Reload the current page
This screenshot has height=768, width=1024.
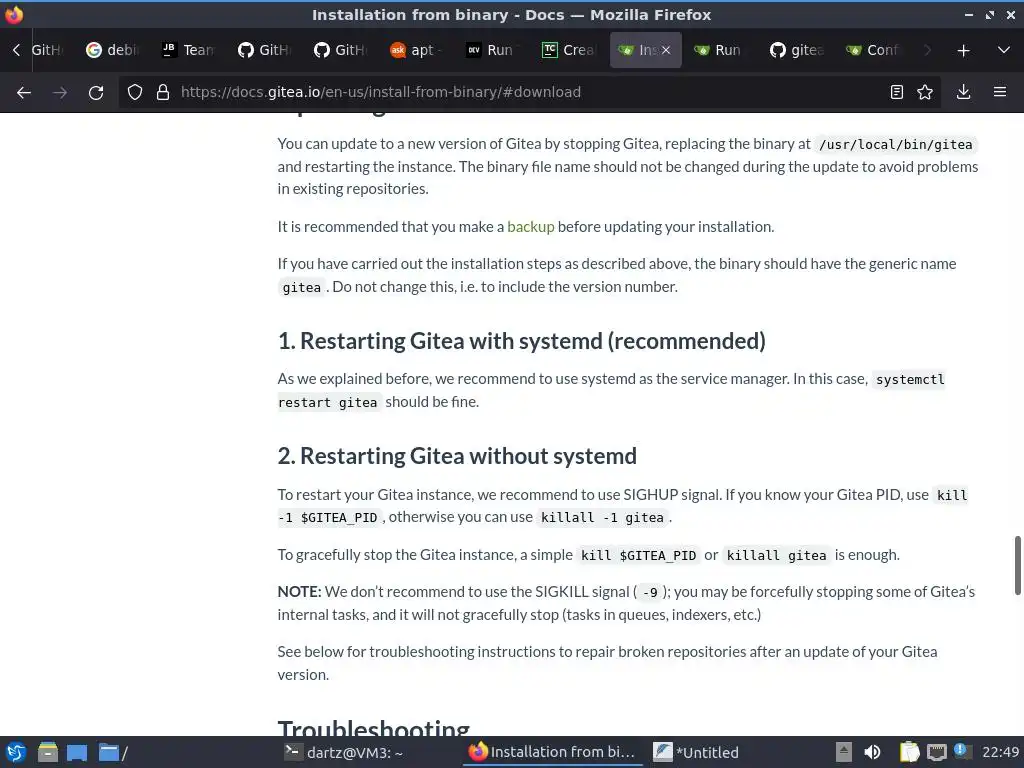click(x=96, y=92)
